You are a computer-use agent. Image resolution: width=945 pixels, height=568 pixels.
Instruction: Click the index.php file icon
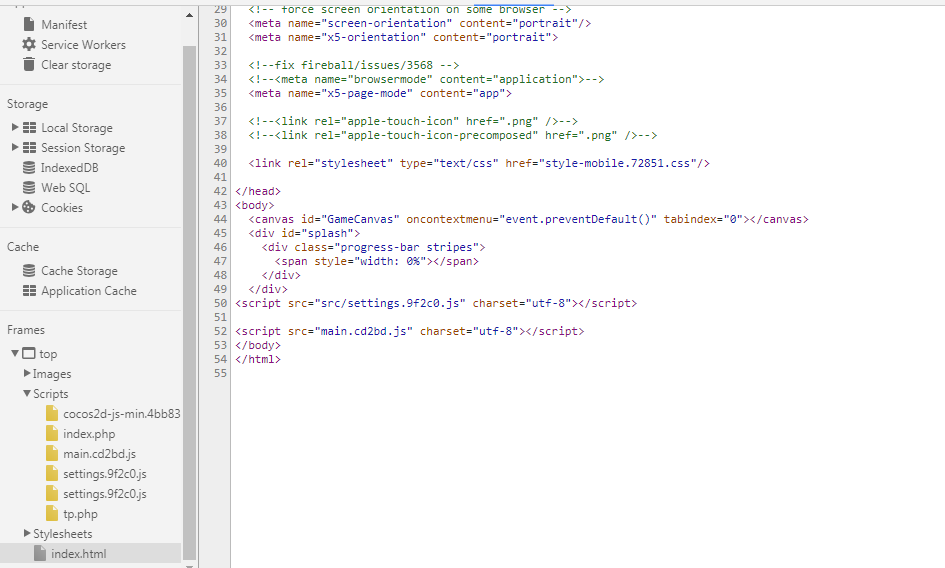[52, 433]
